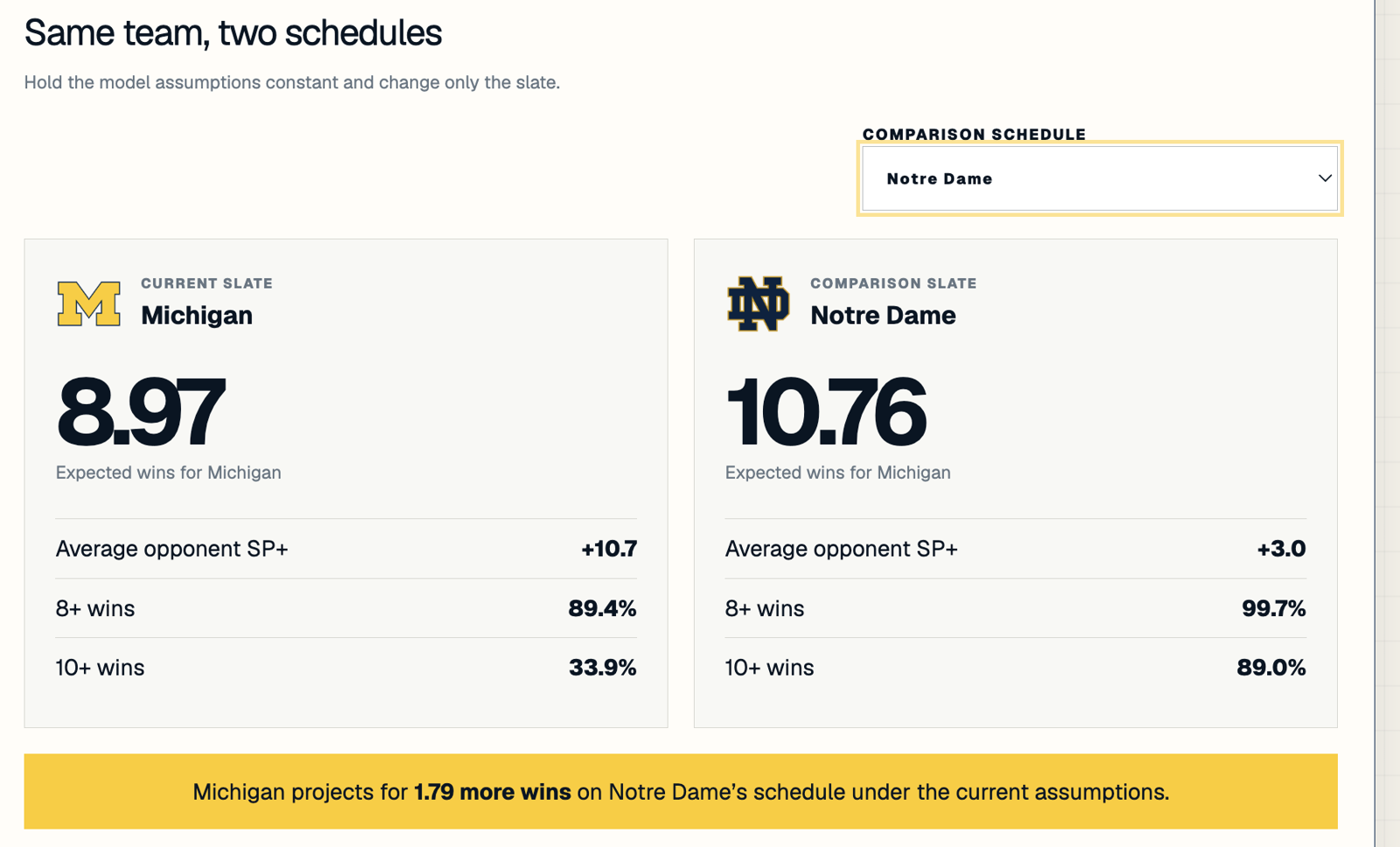
Task: Click the Current Slate label
Action: coord(206,283)
